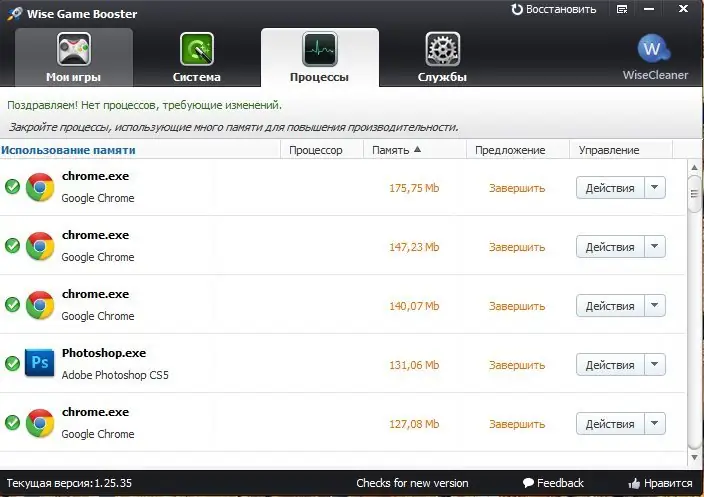Click the Photoshop.exe application icon
Viewport: 704px width, 497px height.
point(40,364)
